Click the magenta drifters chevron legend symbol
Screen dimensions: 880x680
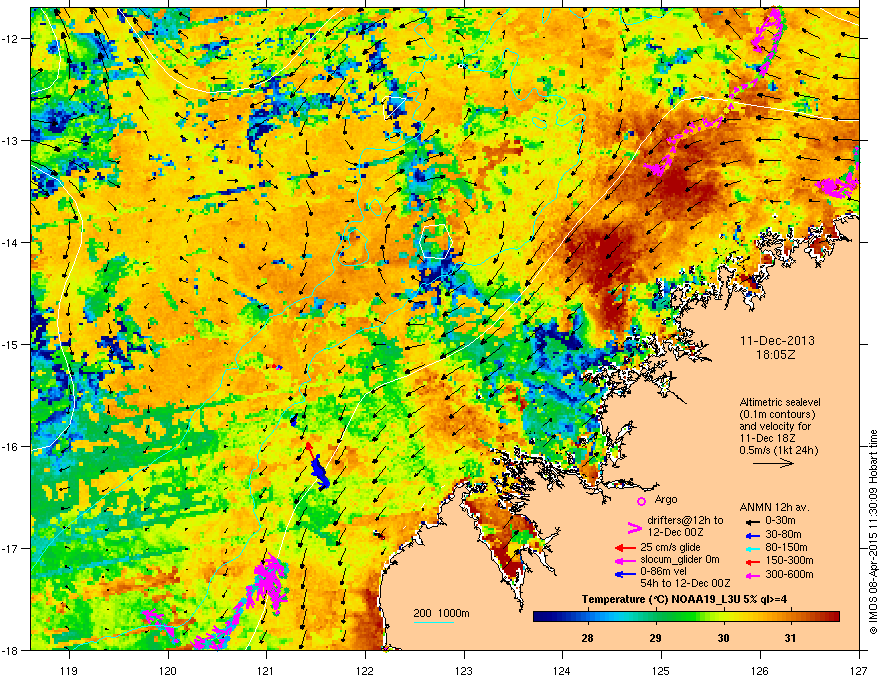coord(634,528)
